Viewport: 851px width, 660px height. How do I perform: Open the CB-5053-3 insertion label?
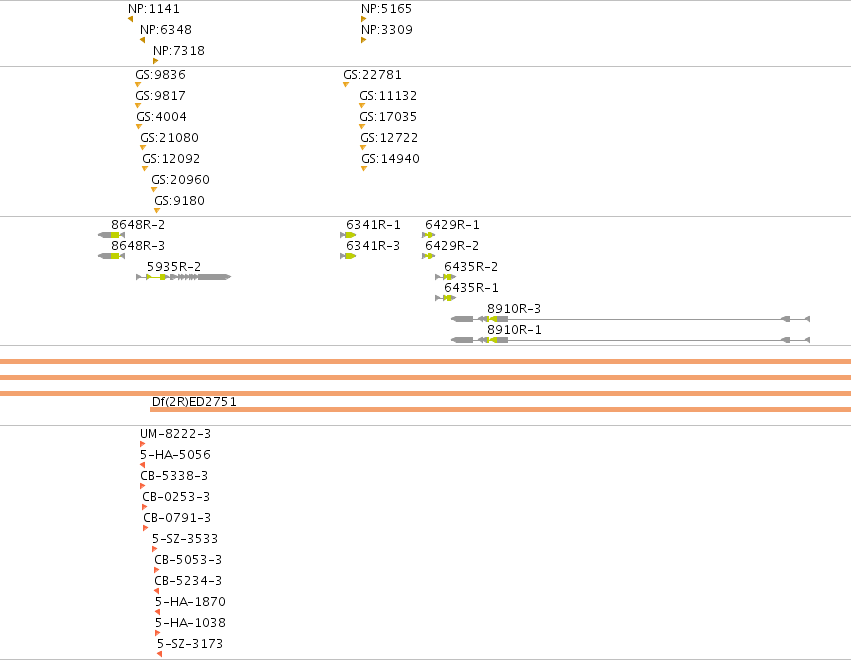coord(188,560)
